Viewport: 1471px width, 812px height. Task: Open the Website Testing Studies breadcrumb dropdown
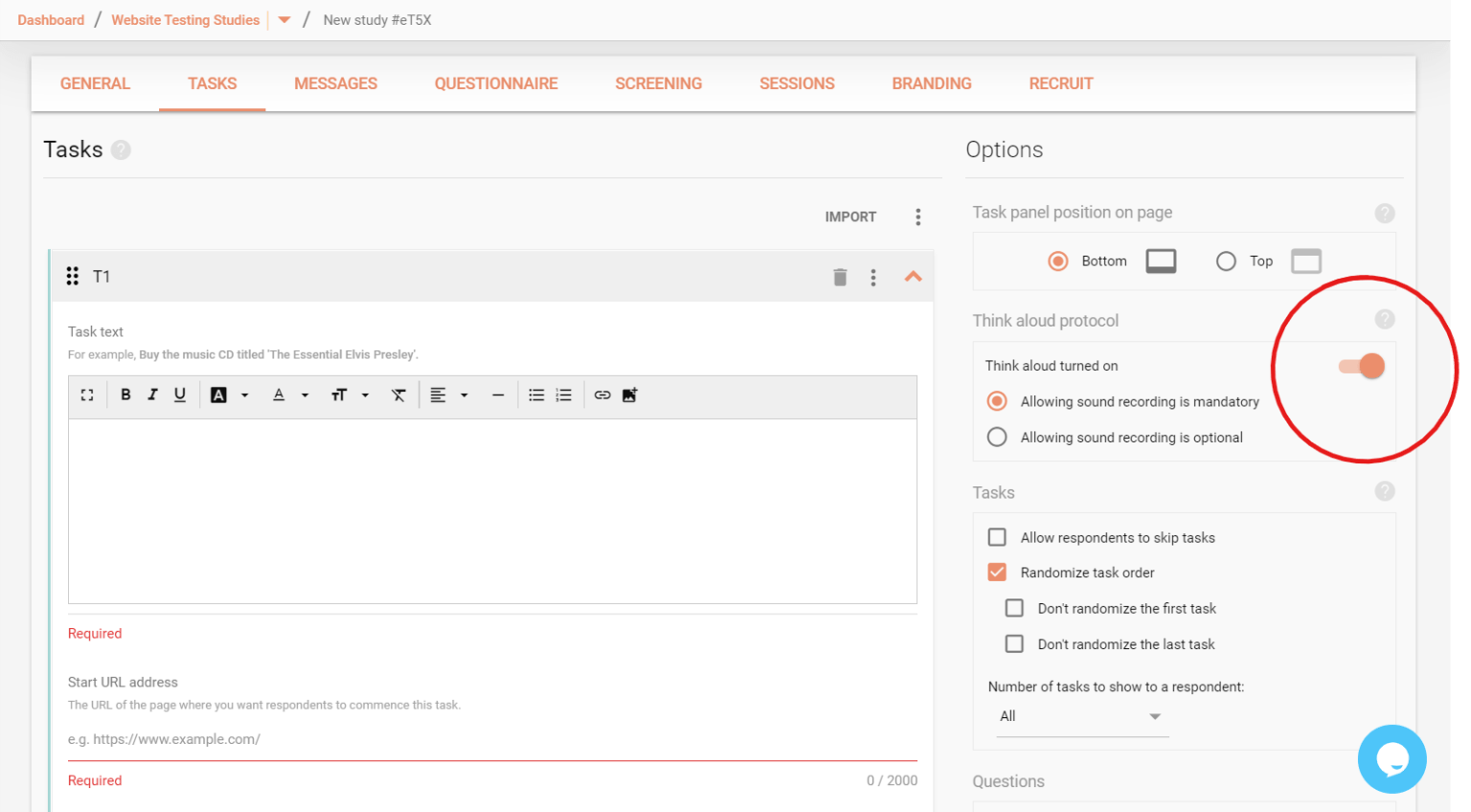coord(284,19)
